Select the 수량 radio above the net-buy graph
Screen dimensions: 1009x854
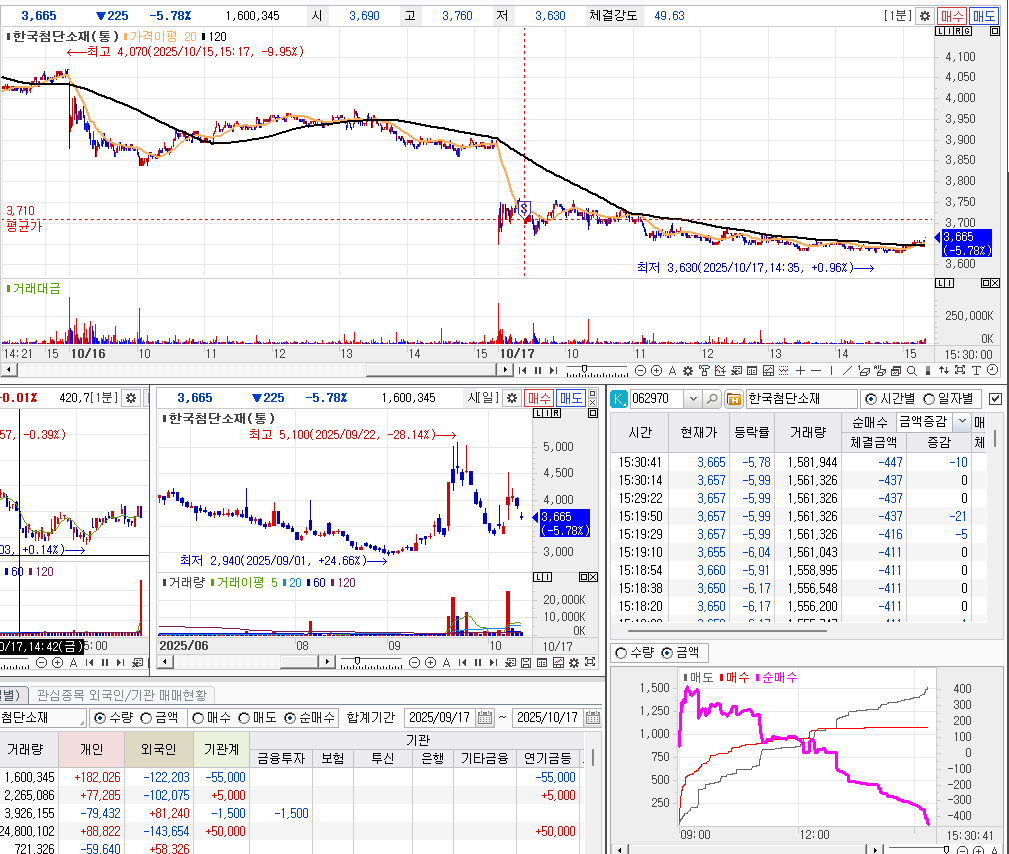(x=621, y=653)
